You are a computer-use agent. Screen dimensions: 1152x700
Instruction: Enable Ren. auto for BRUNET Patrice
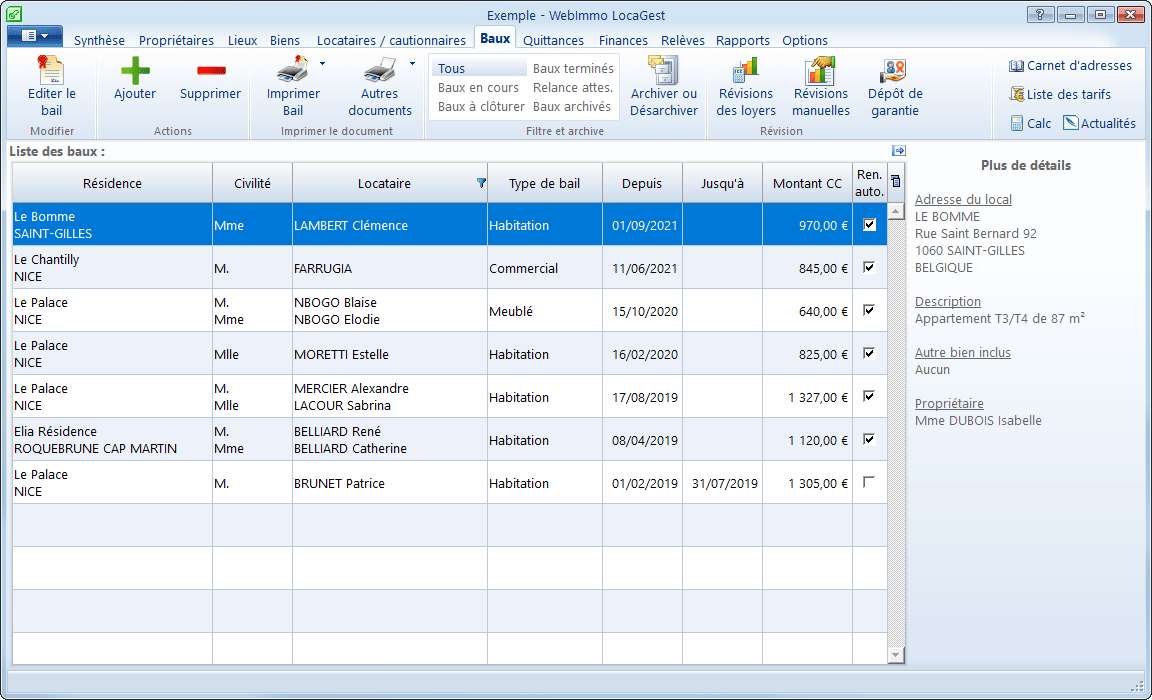click(x=869, y=483)
